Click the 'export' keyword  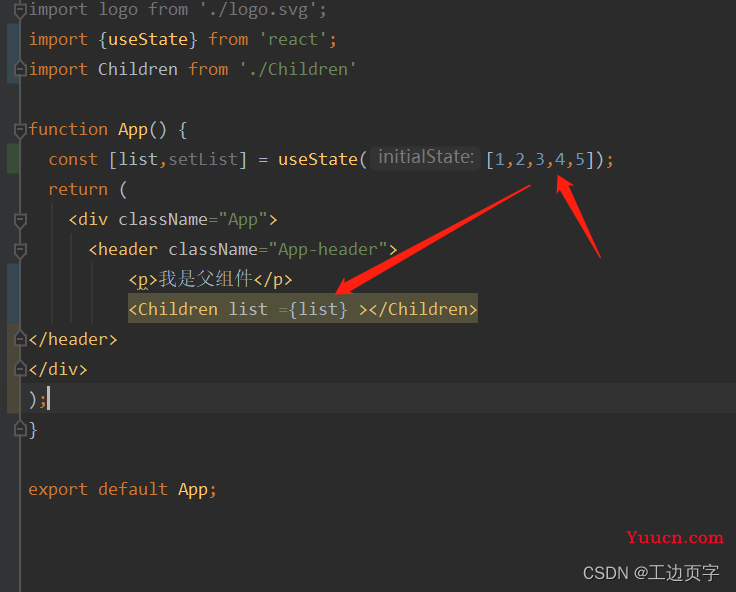point(58,490)
